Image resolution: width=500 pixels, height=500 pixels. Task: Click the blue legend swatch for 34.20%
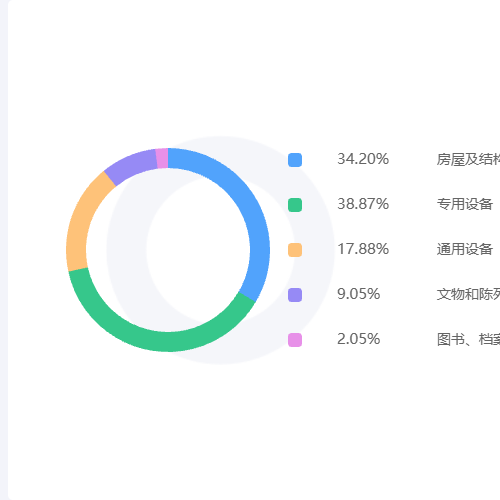click(295, 160)
